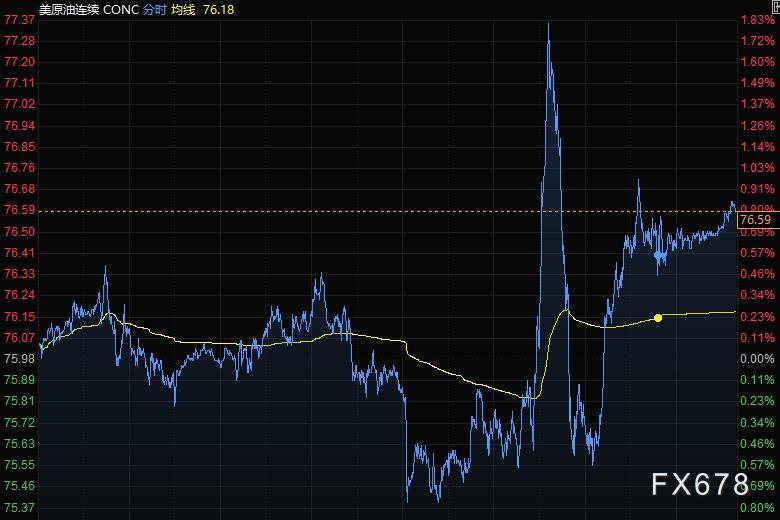This screenshot has height=520, width=780.
Task: Select the 分时 legend label
Action: click(155, 9)
